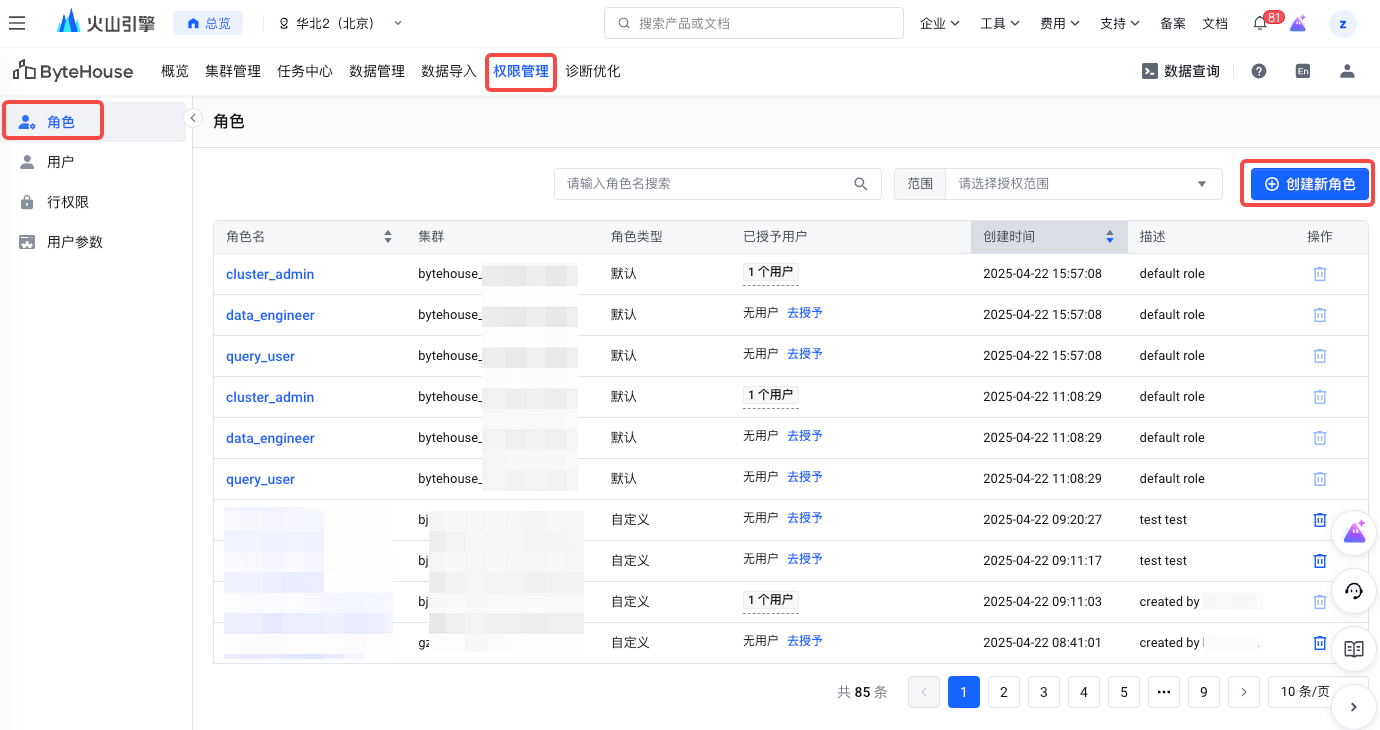The height and width of the screenshot is (730, 1380).
Task: Collapse the left sidebar panel
Action: [193, 118]
